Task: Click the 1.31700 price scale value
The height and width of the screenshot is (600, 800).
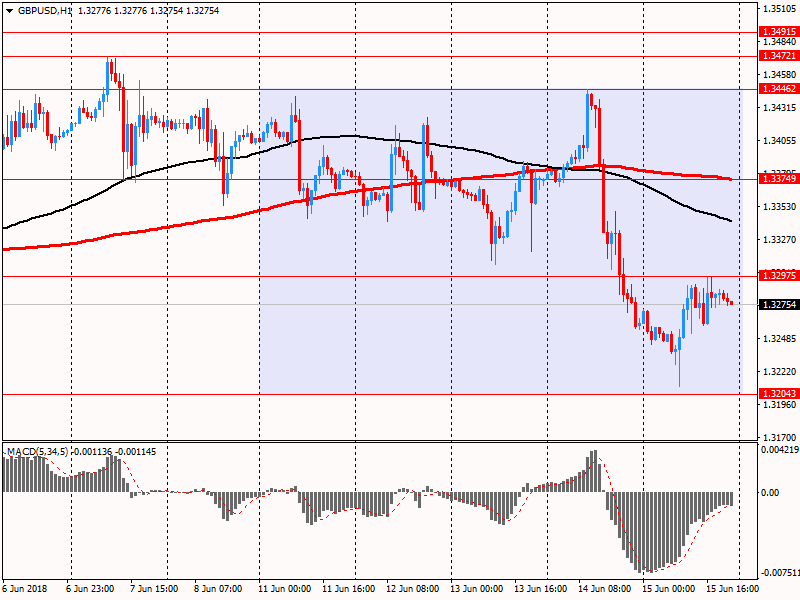Action: (778, 437)
